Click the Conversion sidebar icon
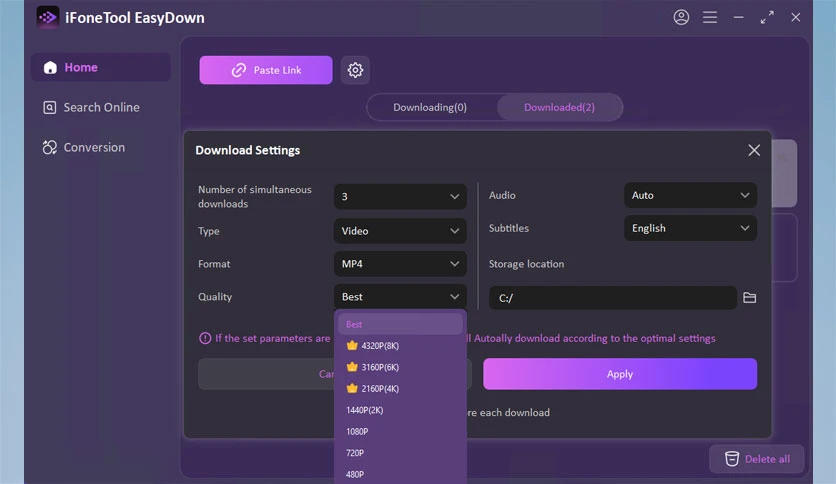 click(50, 147)
